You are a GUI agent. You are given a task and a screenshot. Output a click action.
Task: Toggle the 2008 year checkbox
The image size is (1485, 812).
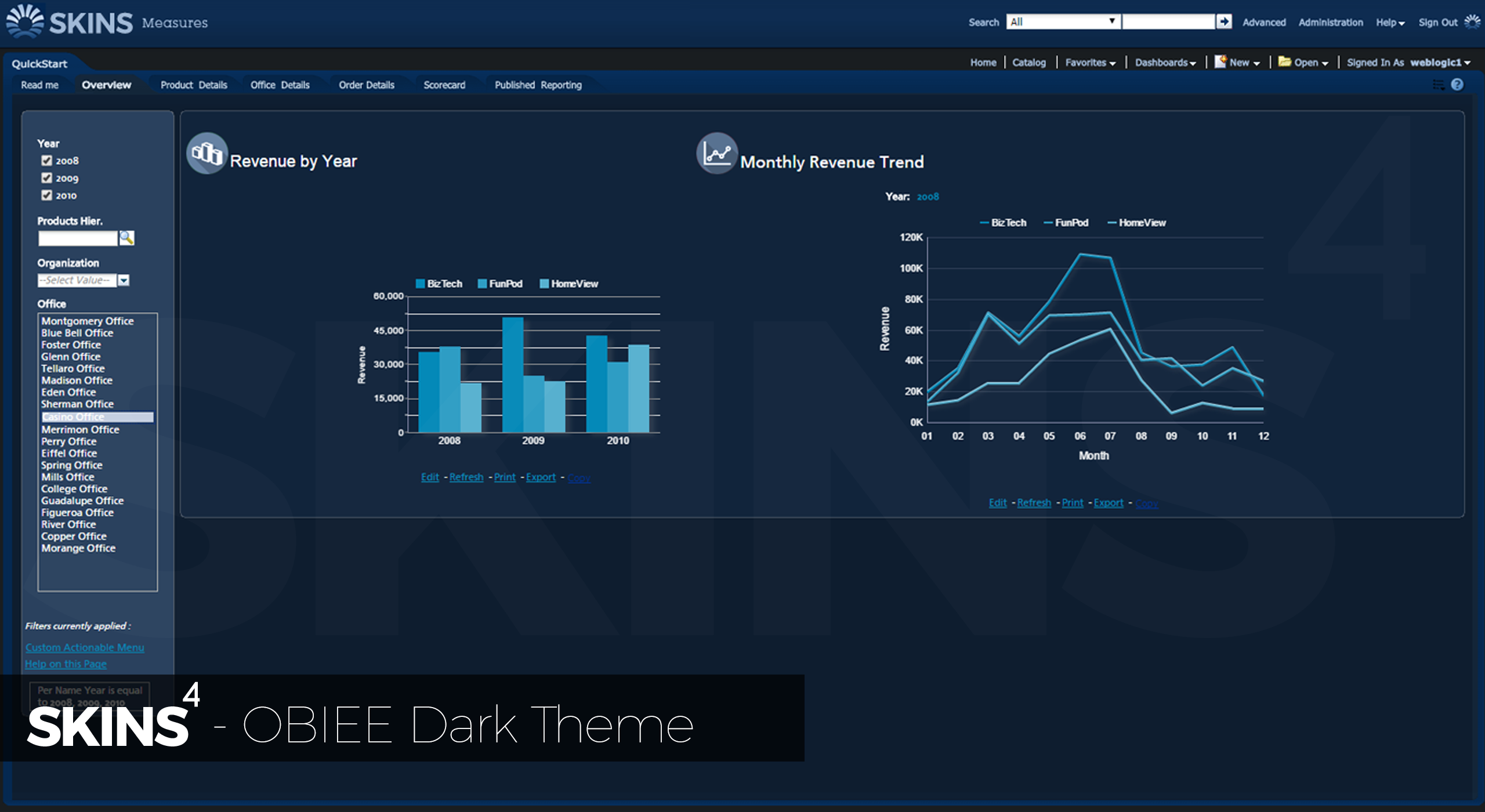pos(47,161)
